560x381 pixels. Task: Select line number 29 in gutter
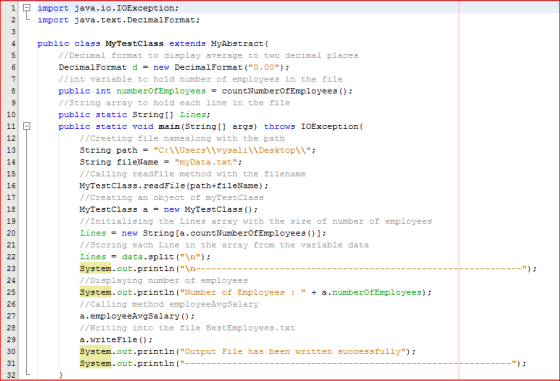[x=11, y=340]
